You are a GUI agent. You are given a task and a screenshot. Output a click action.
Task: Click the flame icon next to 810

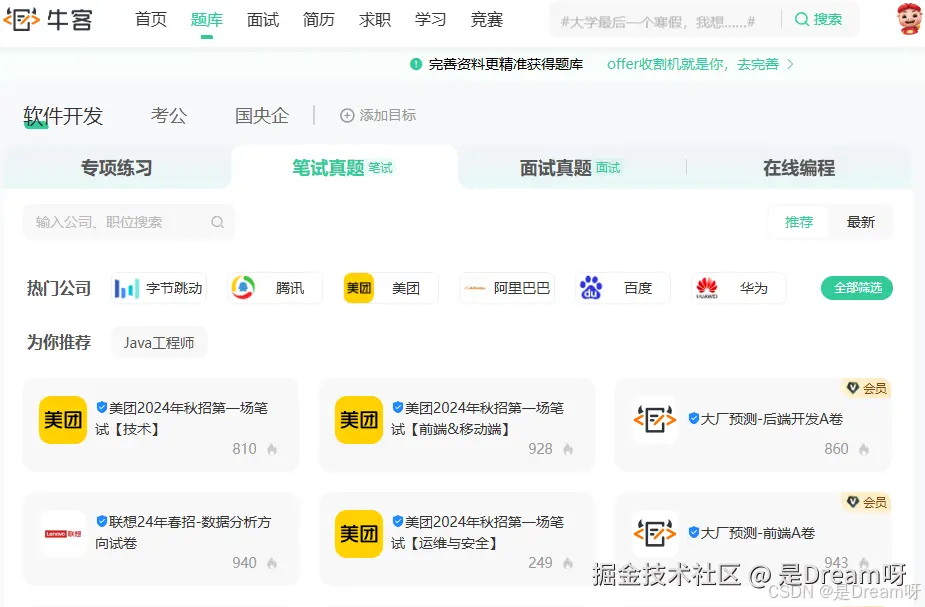tap(272, 449)
